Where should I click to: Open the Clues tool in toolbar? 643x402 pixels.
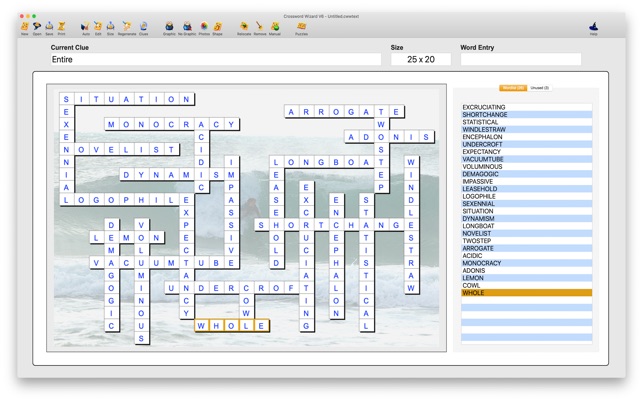pyautogui.click(x=144, y=26)
